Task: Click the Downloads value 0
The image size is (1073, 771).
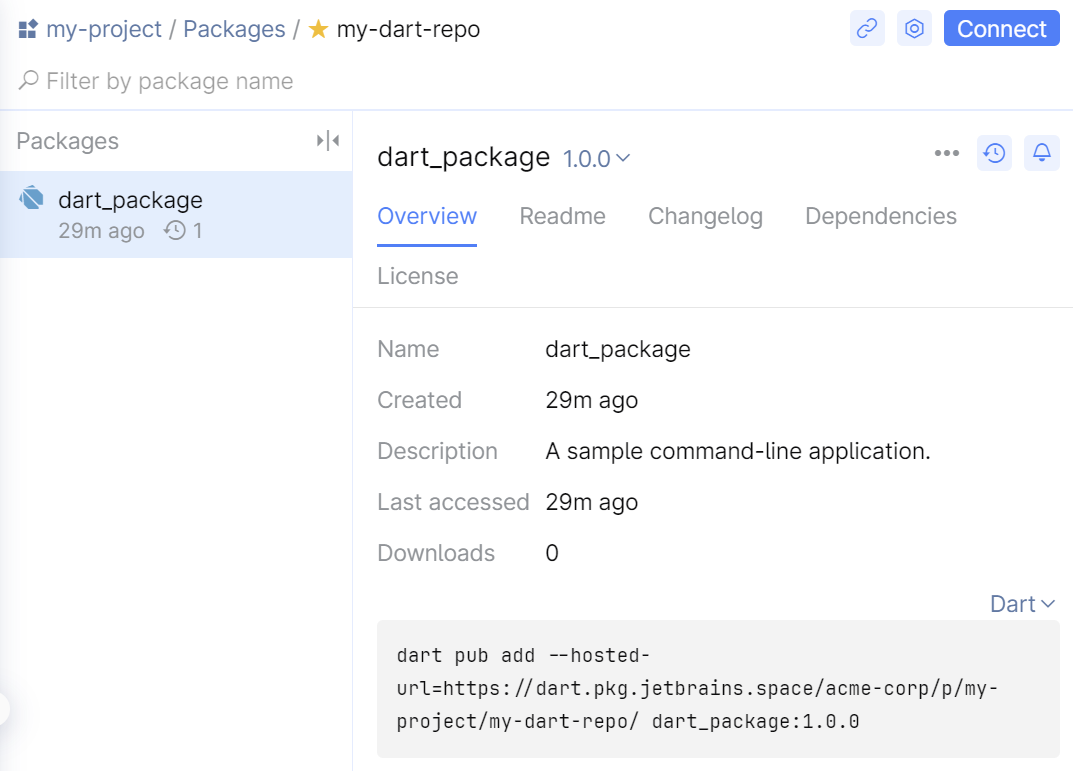Action: (x=552, y=553)
